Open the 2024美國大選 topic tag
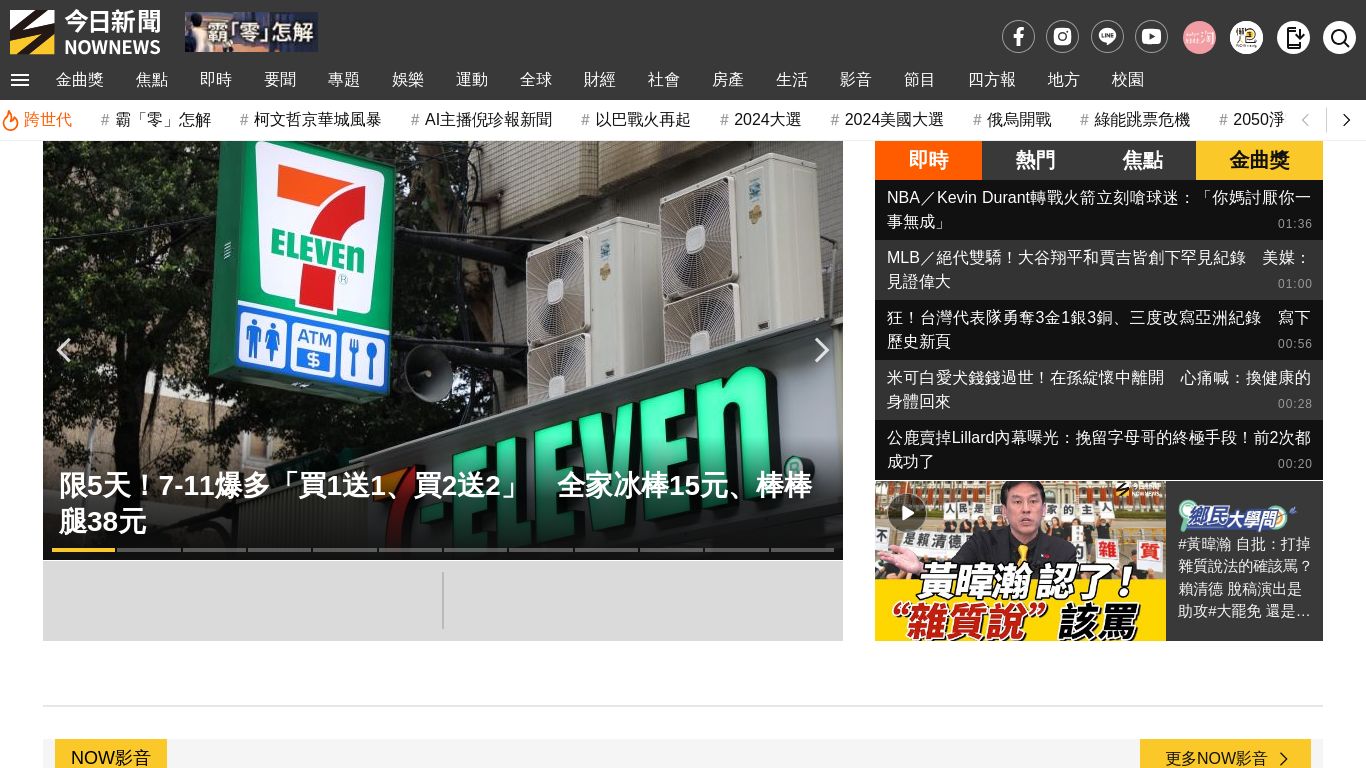The height and width of the screenshot is (768, 1366). [x=887, y=120]
